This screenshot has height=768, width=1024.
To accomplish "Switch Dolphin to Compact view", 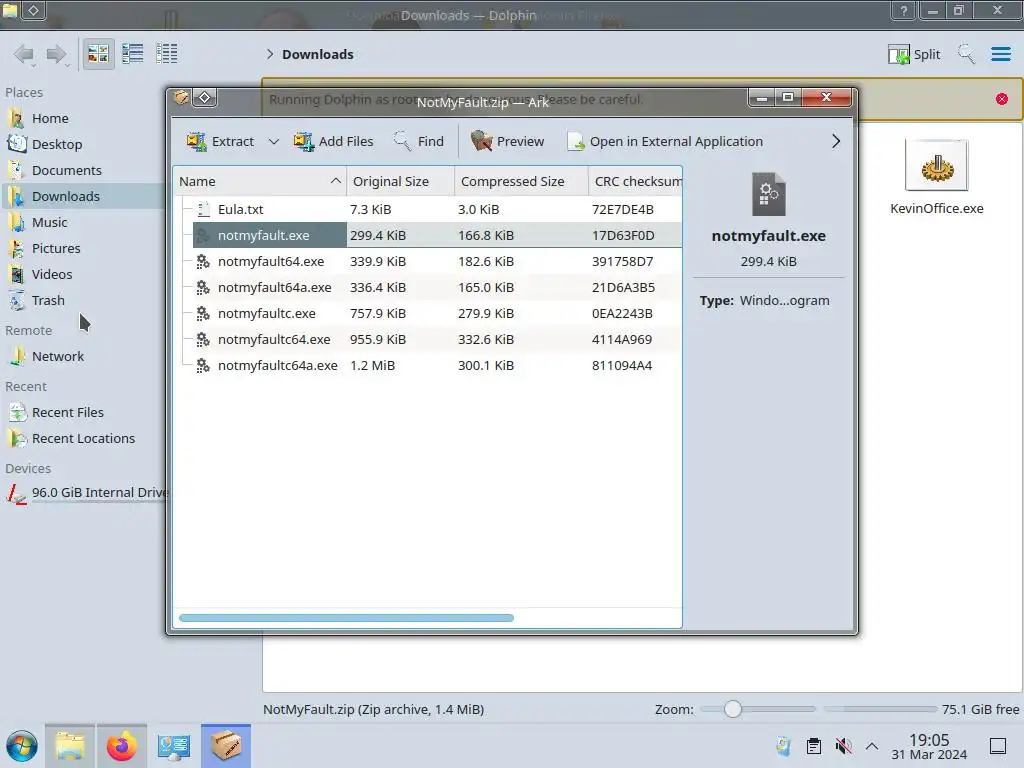I will [x=133, y=54].
